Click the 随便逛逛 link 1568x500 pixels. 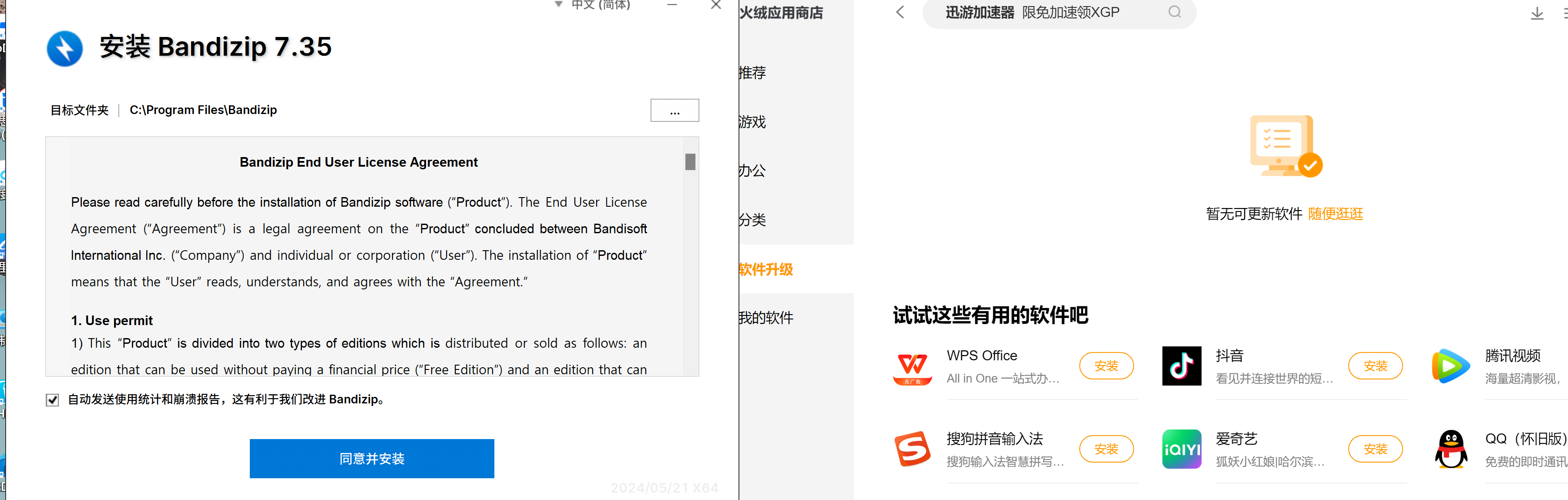click(1335, 215)
